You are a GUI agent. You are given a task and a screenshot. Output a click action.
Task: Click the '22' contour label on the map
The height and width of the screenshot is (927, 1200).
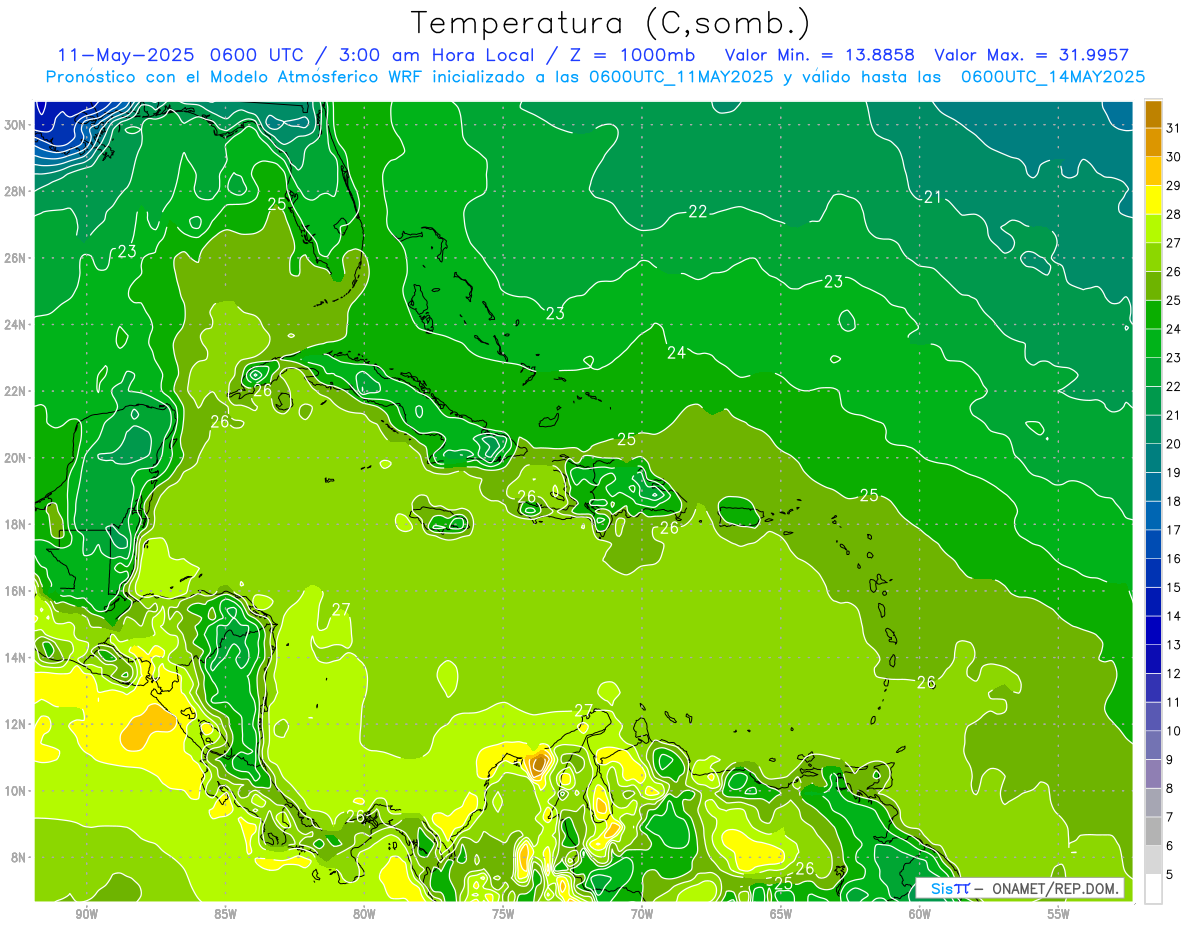[698, 211]
